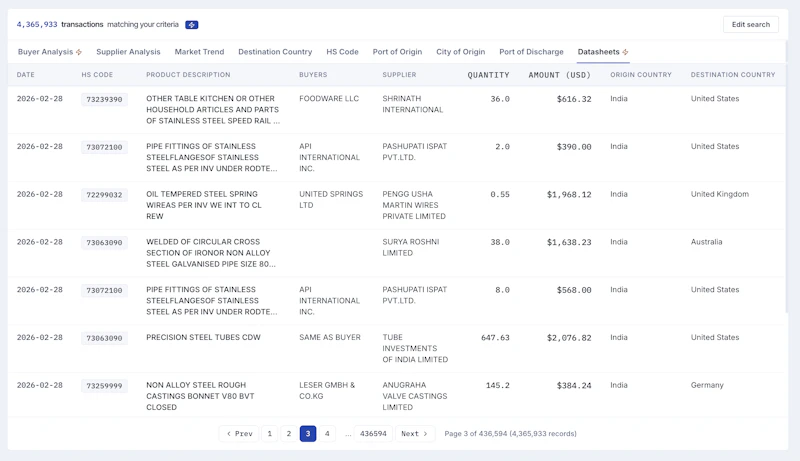Viewport: 800px width, 461px height.
Task: Click supplier SHRINATH INTERNATIONAL
Action: [x=413, y=104]
